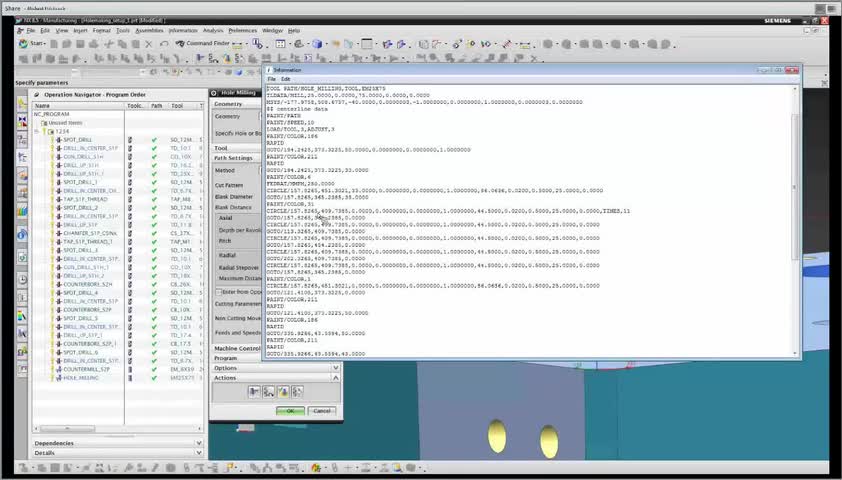The height and width of the screenshot is (480, 842).
Task: Click List icon in Actions section
Action: coord(297,392)
